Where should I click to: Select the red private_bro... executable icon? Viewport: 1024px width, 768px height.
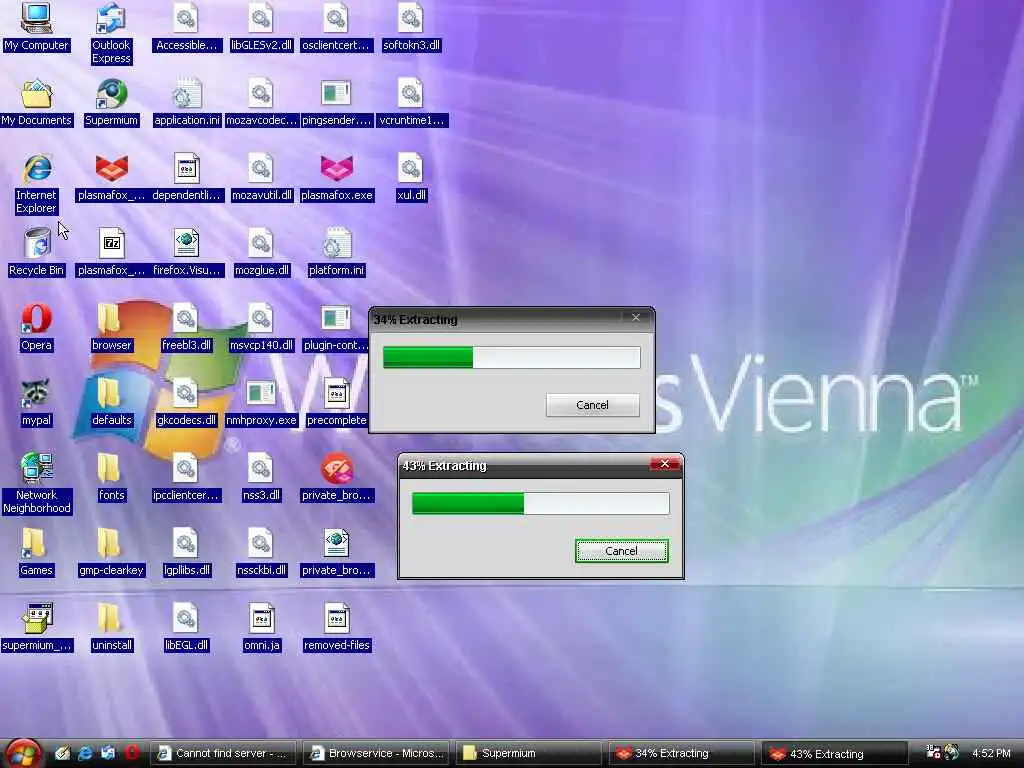coord(336,469)
